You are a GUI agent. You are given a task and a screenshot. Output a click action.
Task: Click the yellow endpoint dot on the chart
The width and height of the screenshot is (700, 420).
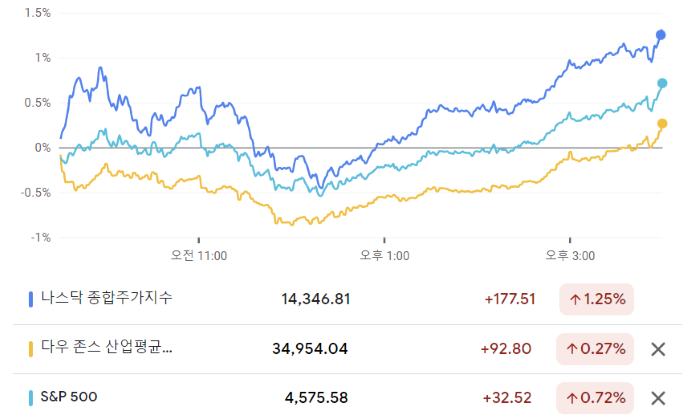pyautogui.click(x=662, y=123)
